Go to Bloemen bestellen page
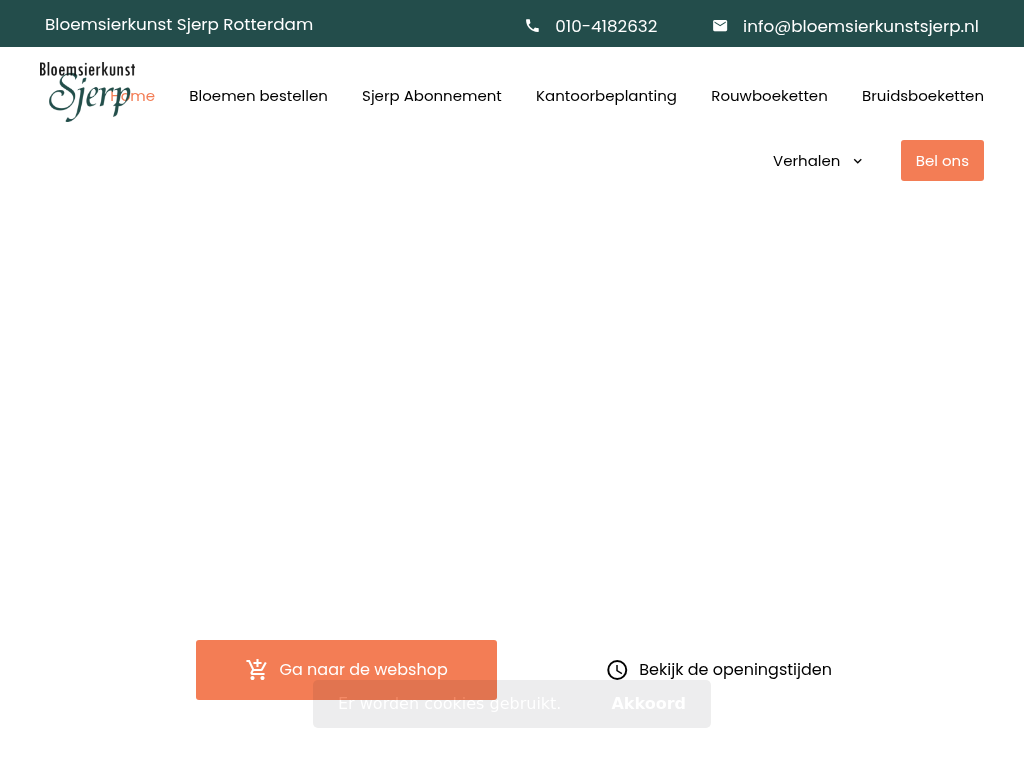Viewport: 1024px width, 768px height. click(258, 96)
